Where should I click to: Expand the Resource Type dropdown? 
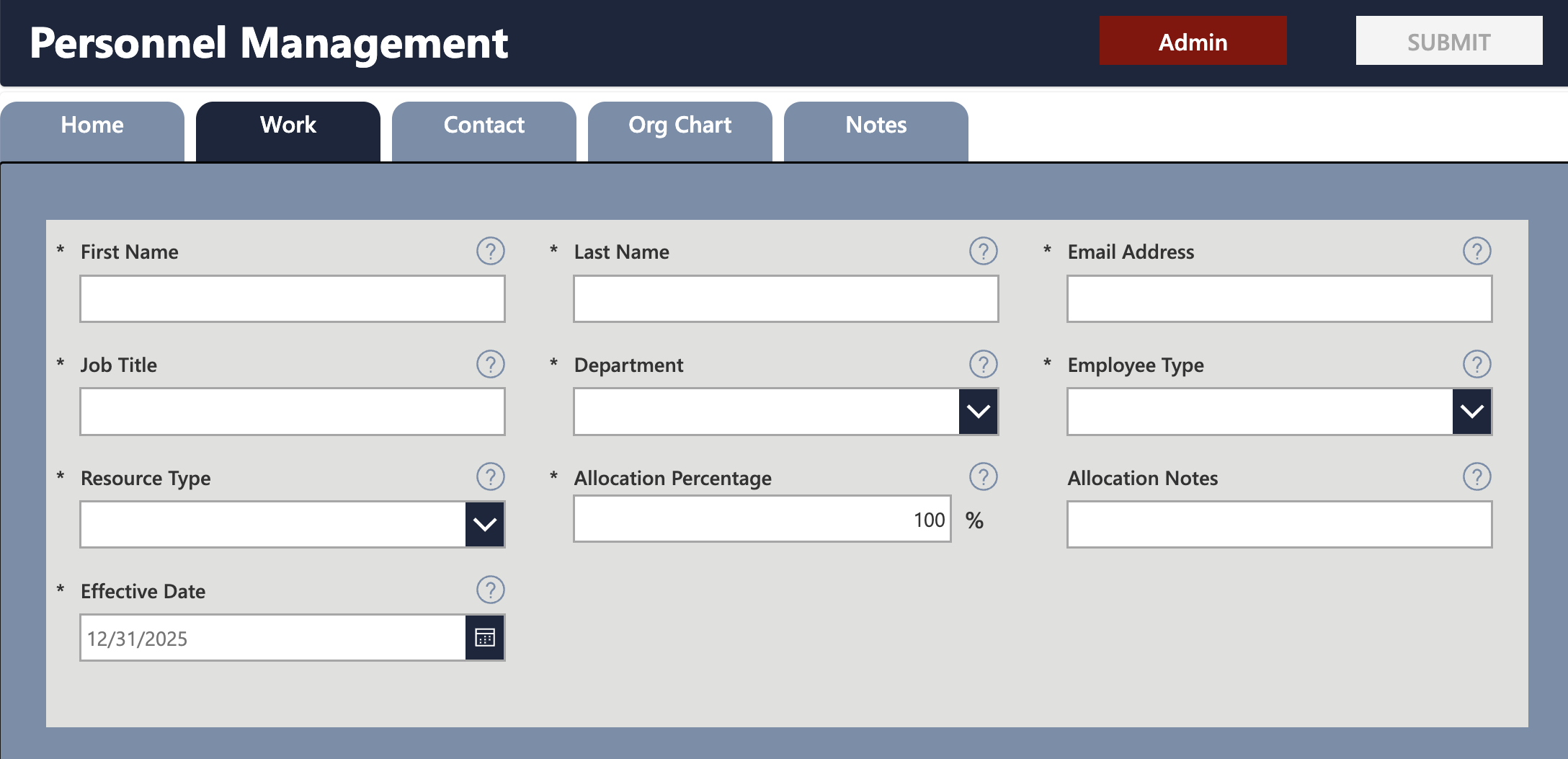[x=485, y=524]
